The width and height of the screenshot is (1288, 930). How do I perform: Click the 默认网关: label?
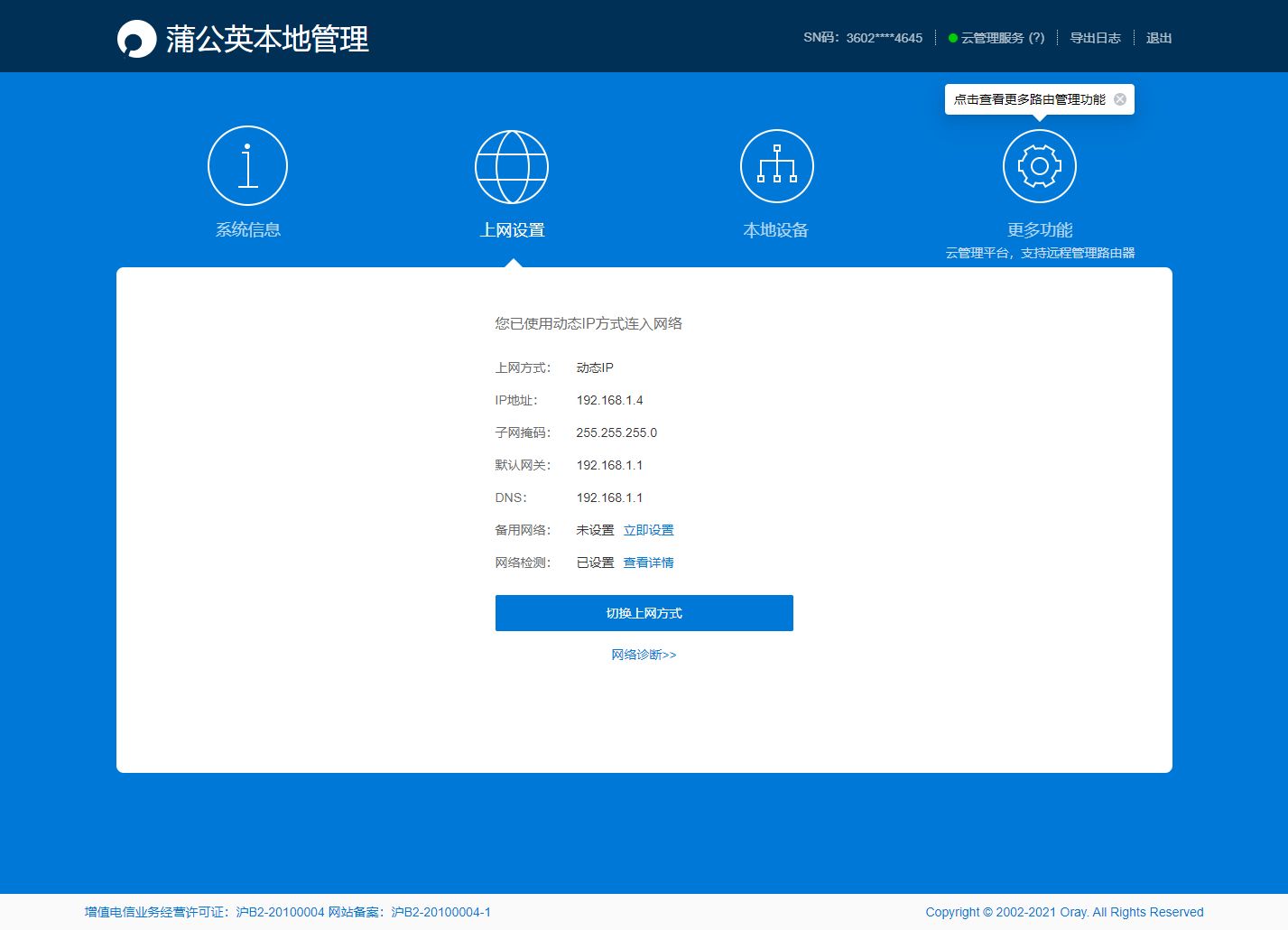(523, 465)
